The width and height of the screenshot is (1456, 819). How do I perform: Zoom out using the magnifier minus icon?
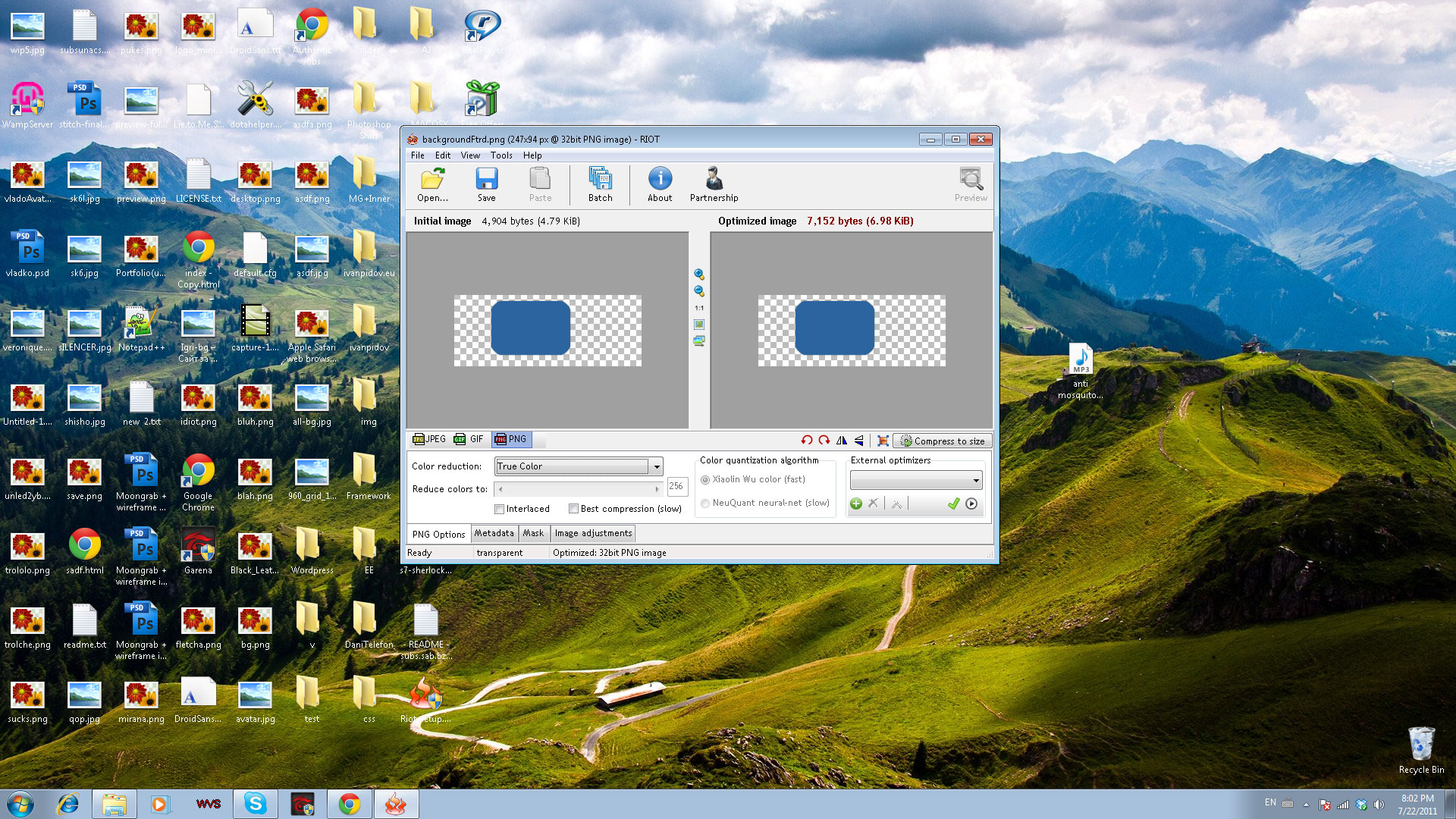point(699,291)
